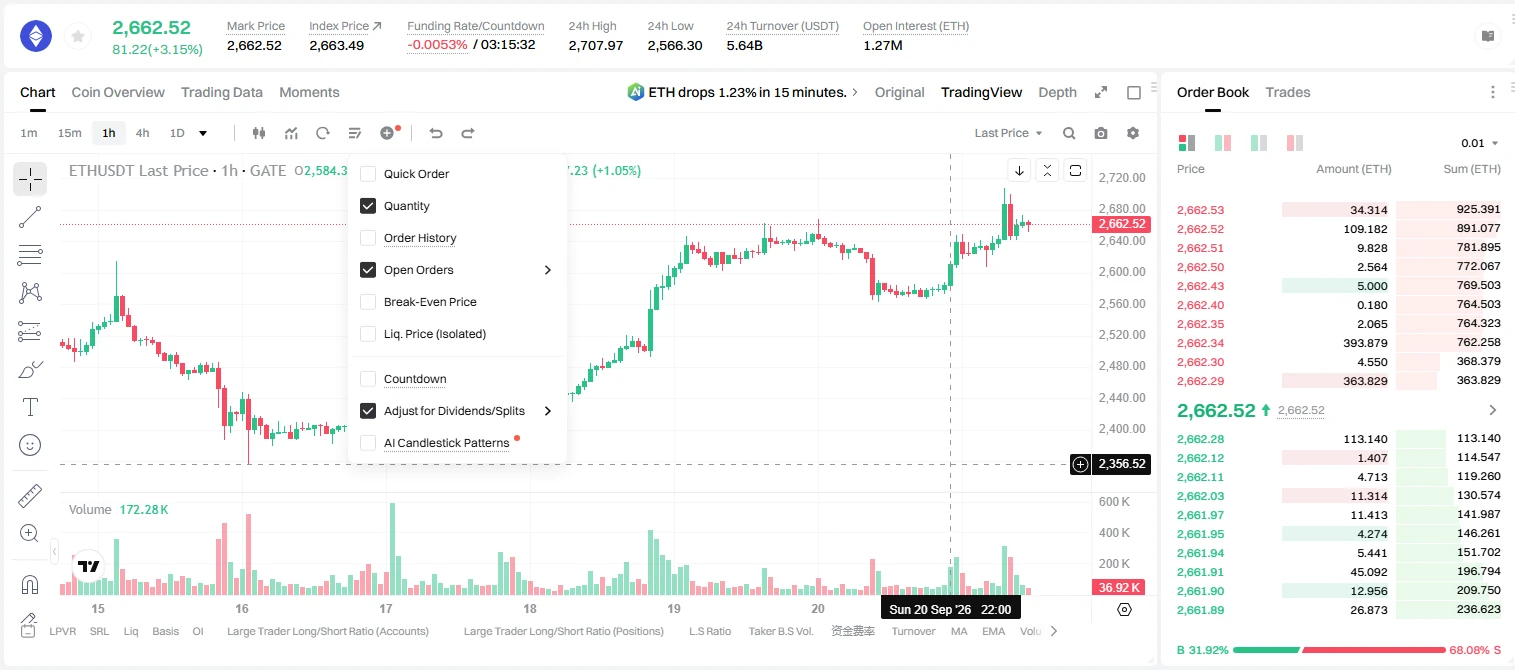Image resolution: width=1515 pixels, height=670 pixels.
Task: Select the brush drawing tool
Action: (30, 369)
